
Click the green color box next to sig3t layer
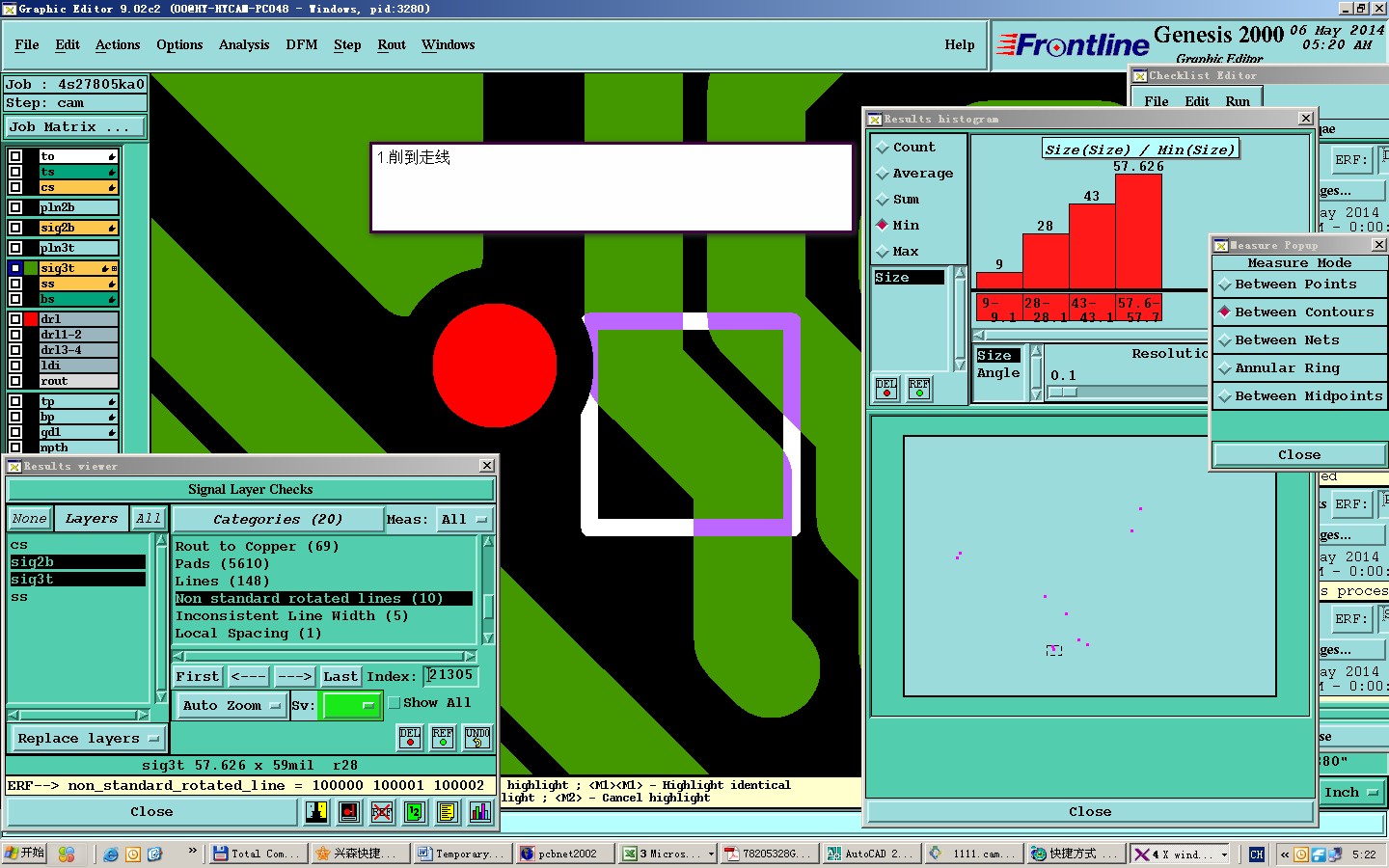(x=31, y=268)
